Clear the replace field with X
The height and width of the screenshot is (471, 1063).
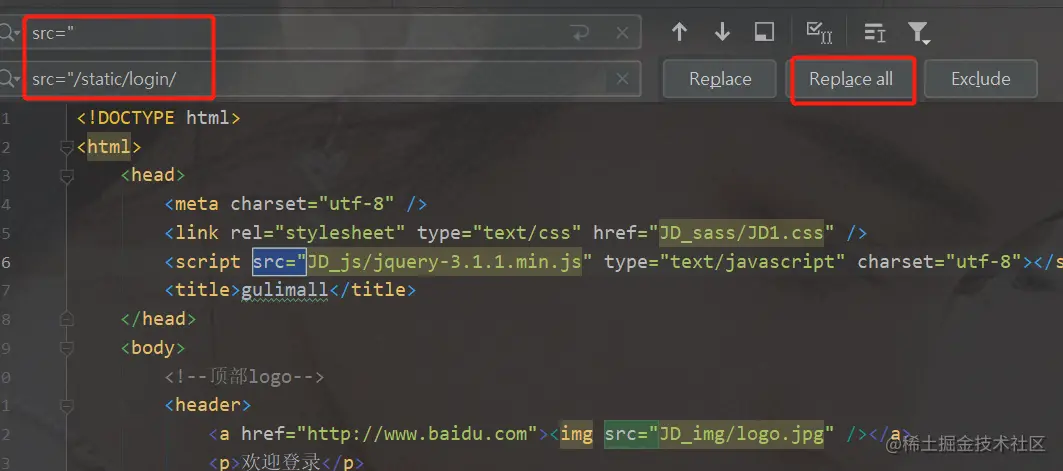(622, 79)
